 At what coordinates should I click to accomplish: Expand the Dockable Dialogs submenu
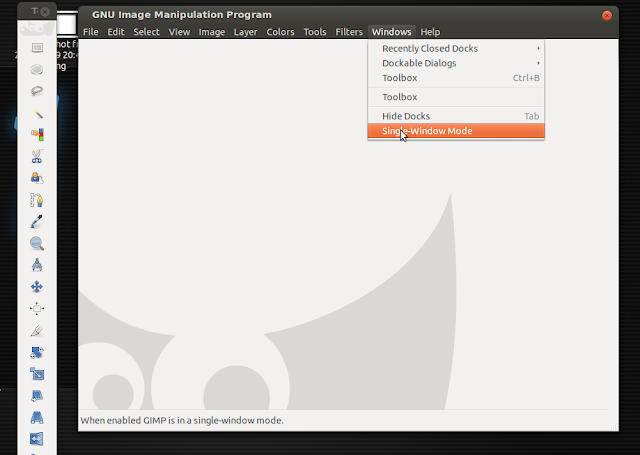tap(456, 63)
